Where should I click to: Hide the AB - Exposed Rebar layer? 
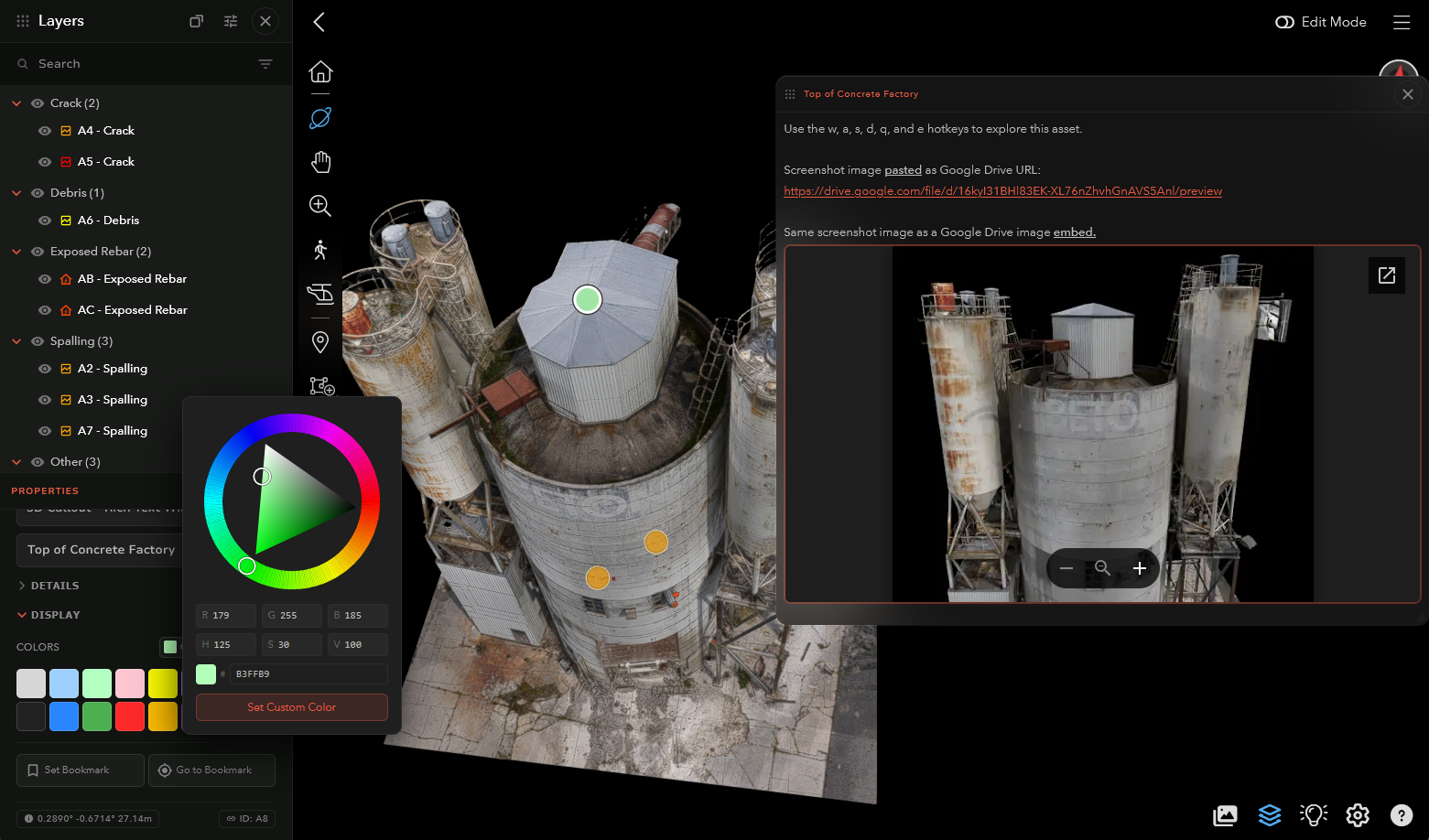click(x=44, y=279)
